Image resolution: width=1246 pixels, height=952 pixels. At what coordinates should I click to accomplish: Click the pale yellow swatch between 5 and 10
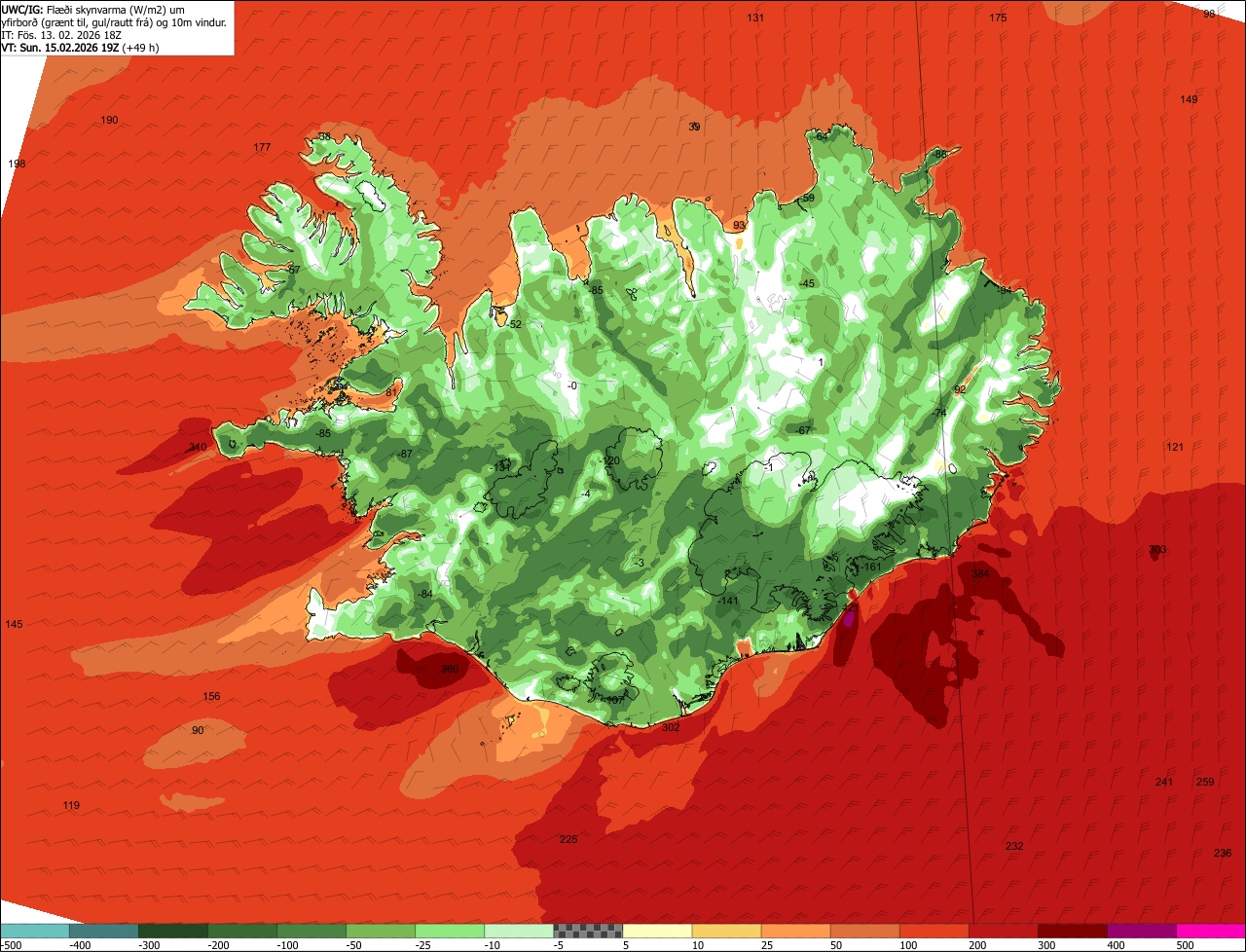pos(657,931)
